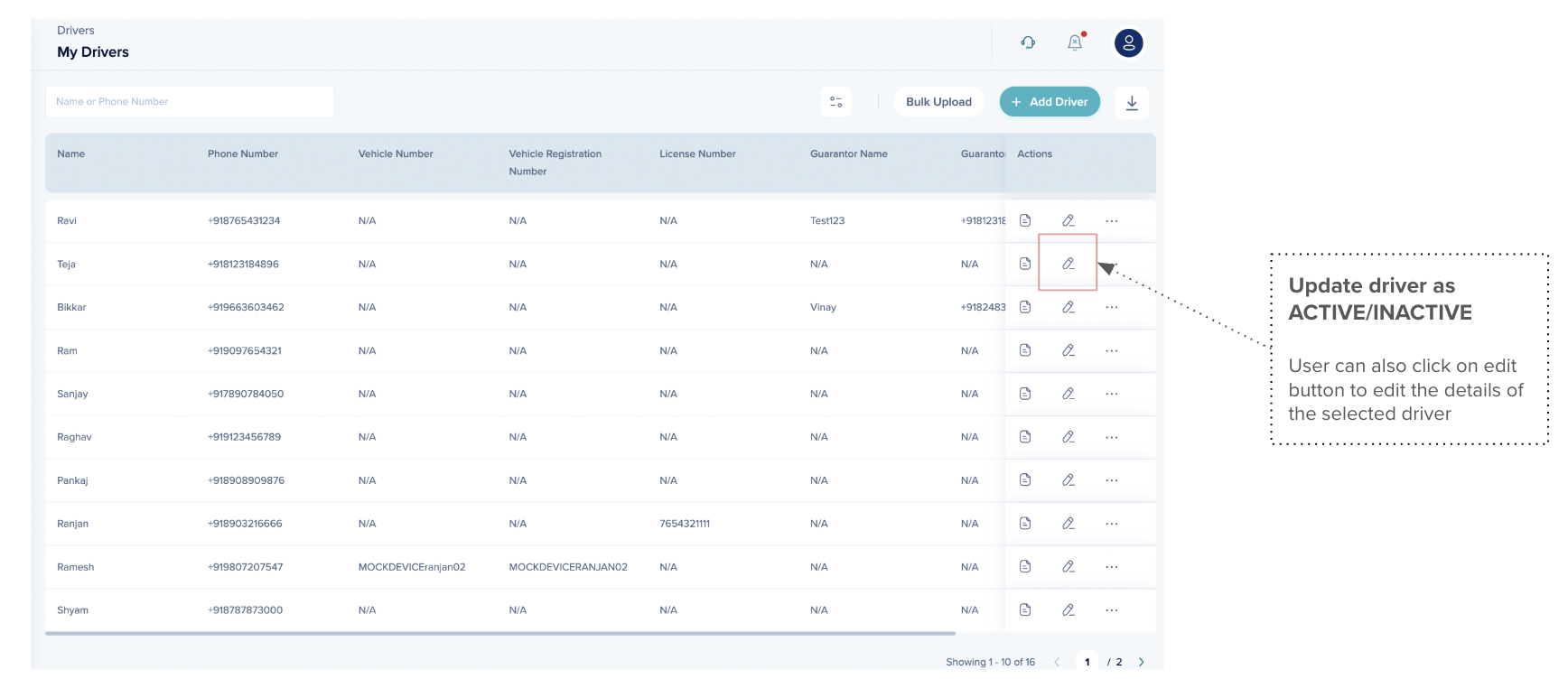View document icon for Ranjan
Screen dimensions: 1568x679
(1025, 524)
